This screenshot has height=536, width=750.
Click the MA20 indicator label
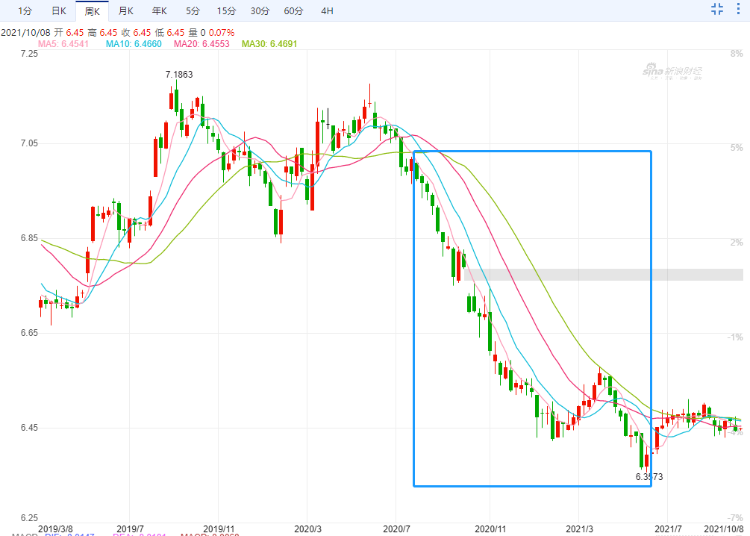click(201, 44)
